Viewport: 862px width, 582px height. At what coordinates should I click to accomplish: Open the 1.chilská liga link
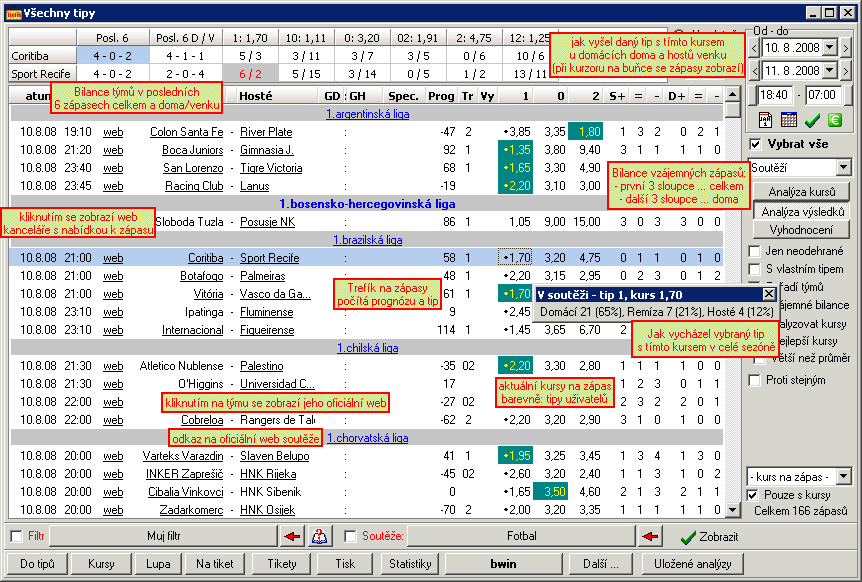pyautogui.click(x=367, y=348)
